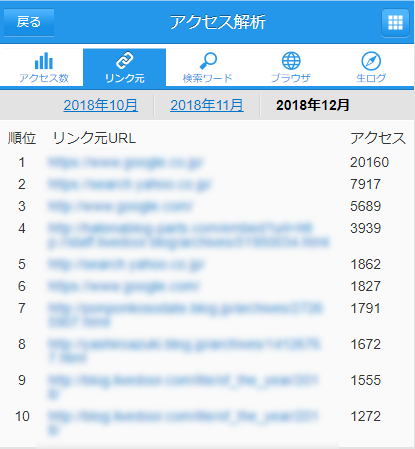Open rank 7 referrer link
The image size is (415, 449).
(185, 315)
